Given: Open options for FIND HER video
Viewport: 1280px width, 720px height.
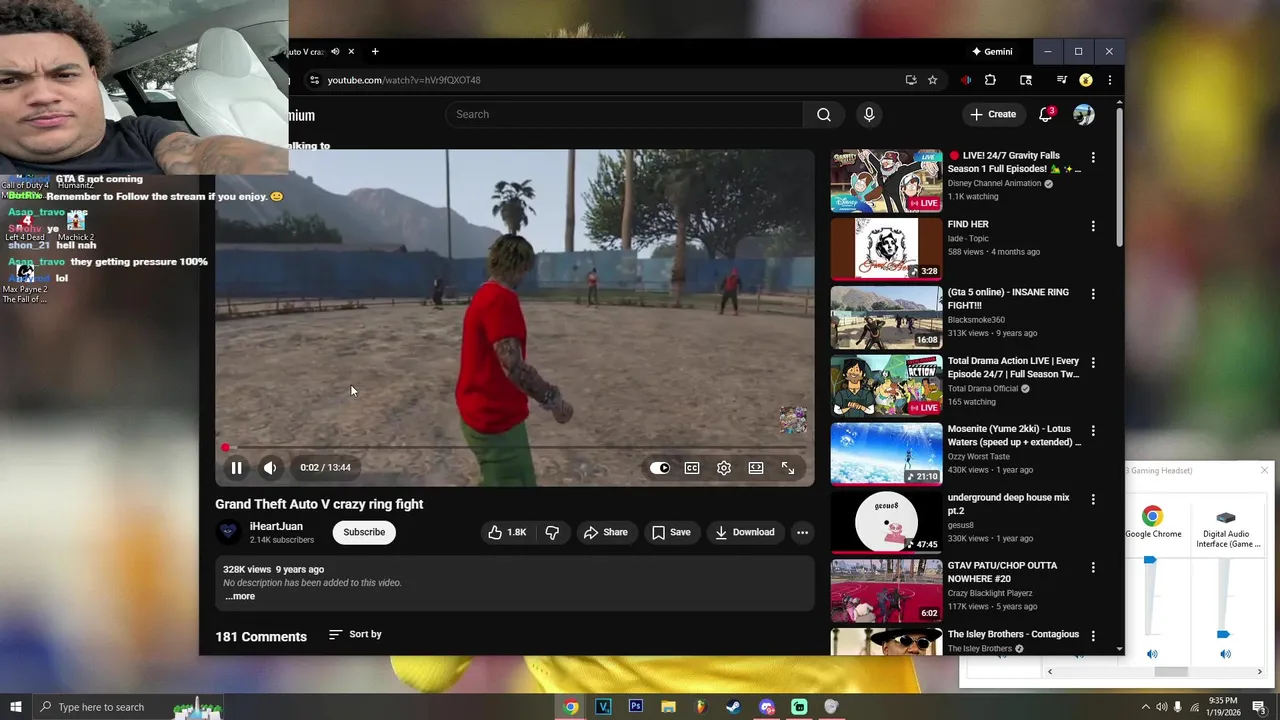Looking at the screenshot, I should tap(1093, 226).
